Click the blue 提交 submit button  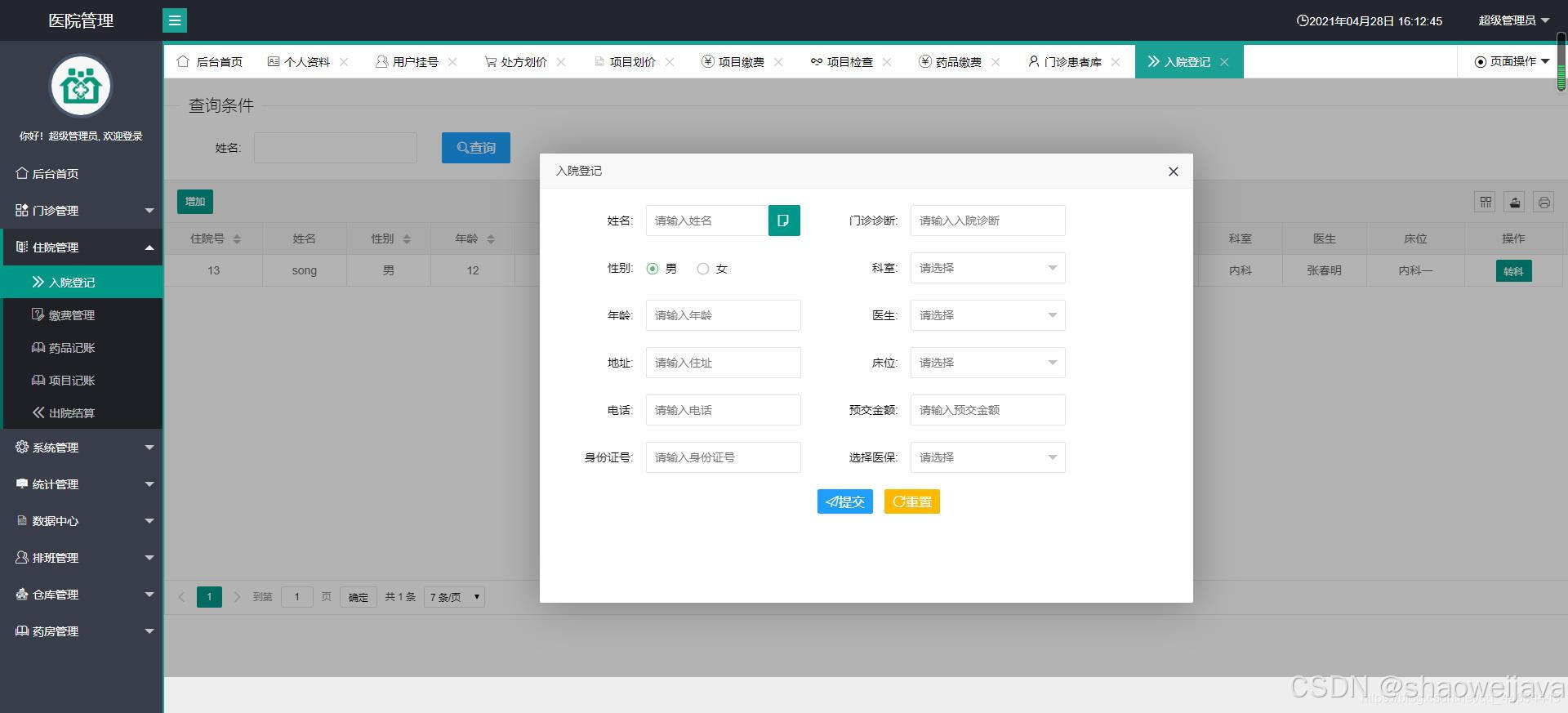[x=845, y=501]
